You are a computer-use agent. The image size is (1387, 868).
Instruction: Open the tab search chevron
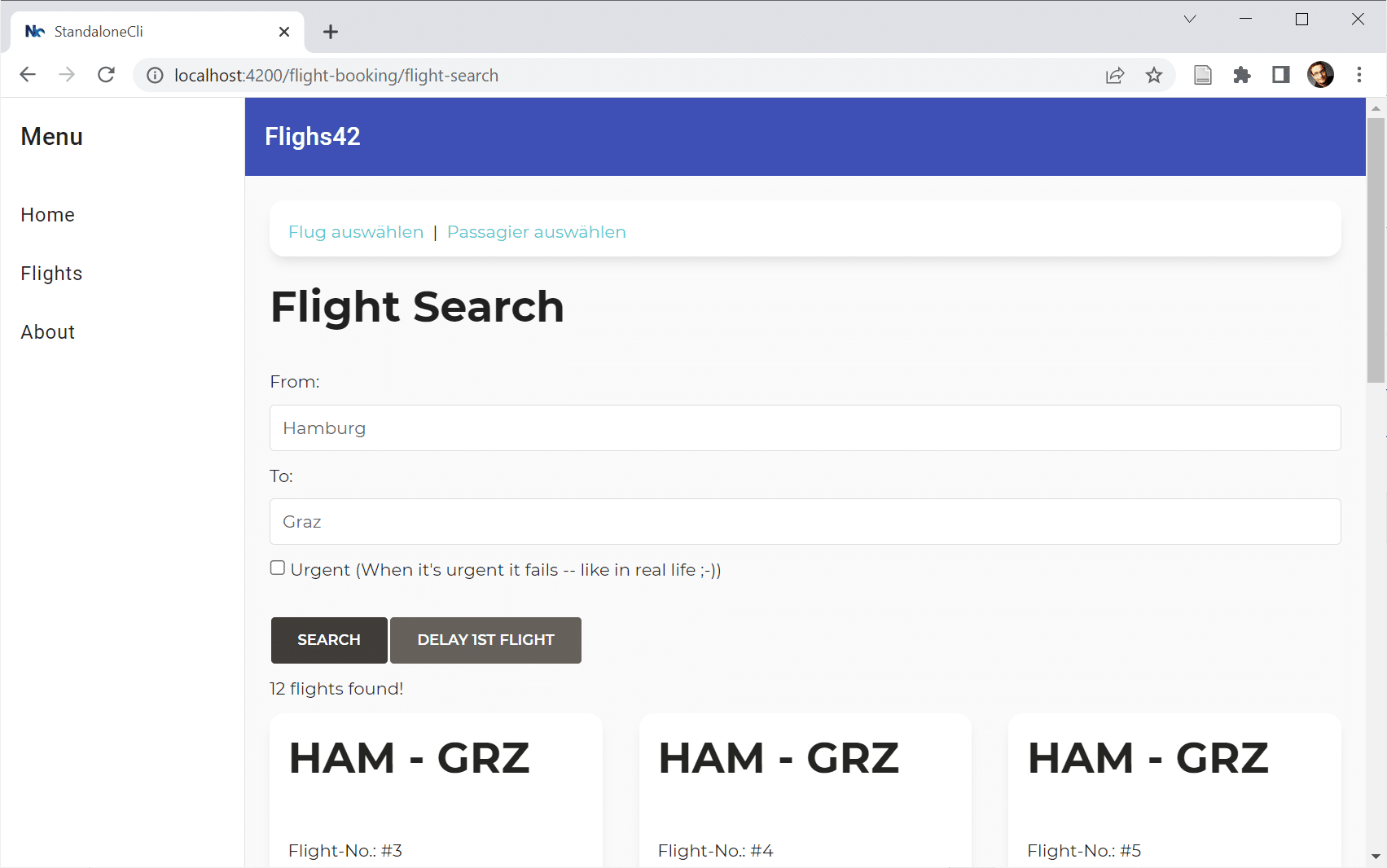pos(1190,20)
